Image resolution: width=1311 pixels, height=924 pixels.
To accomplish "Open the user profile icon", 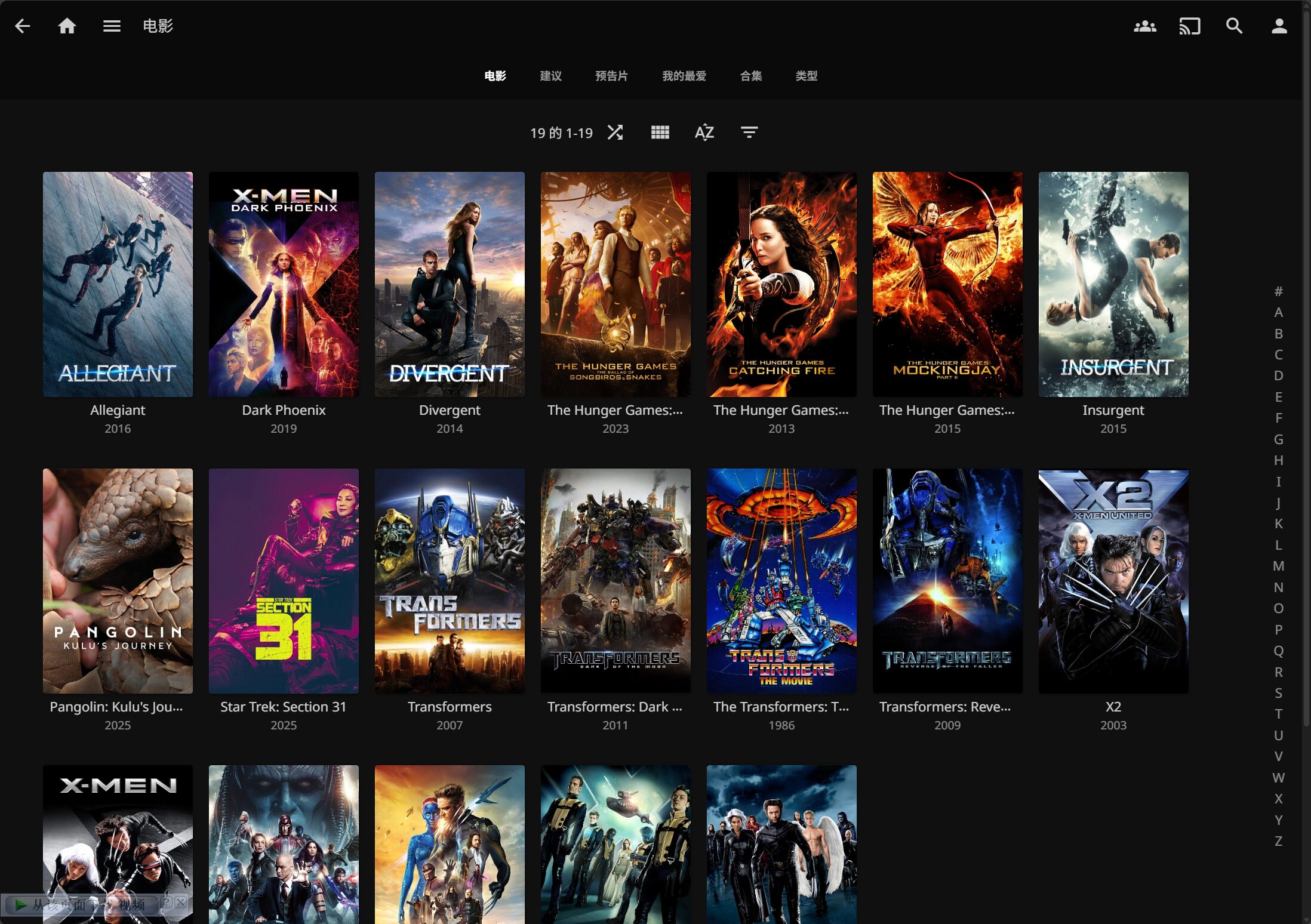I will pyautogui.click(x=1279, y=26).
